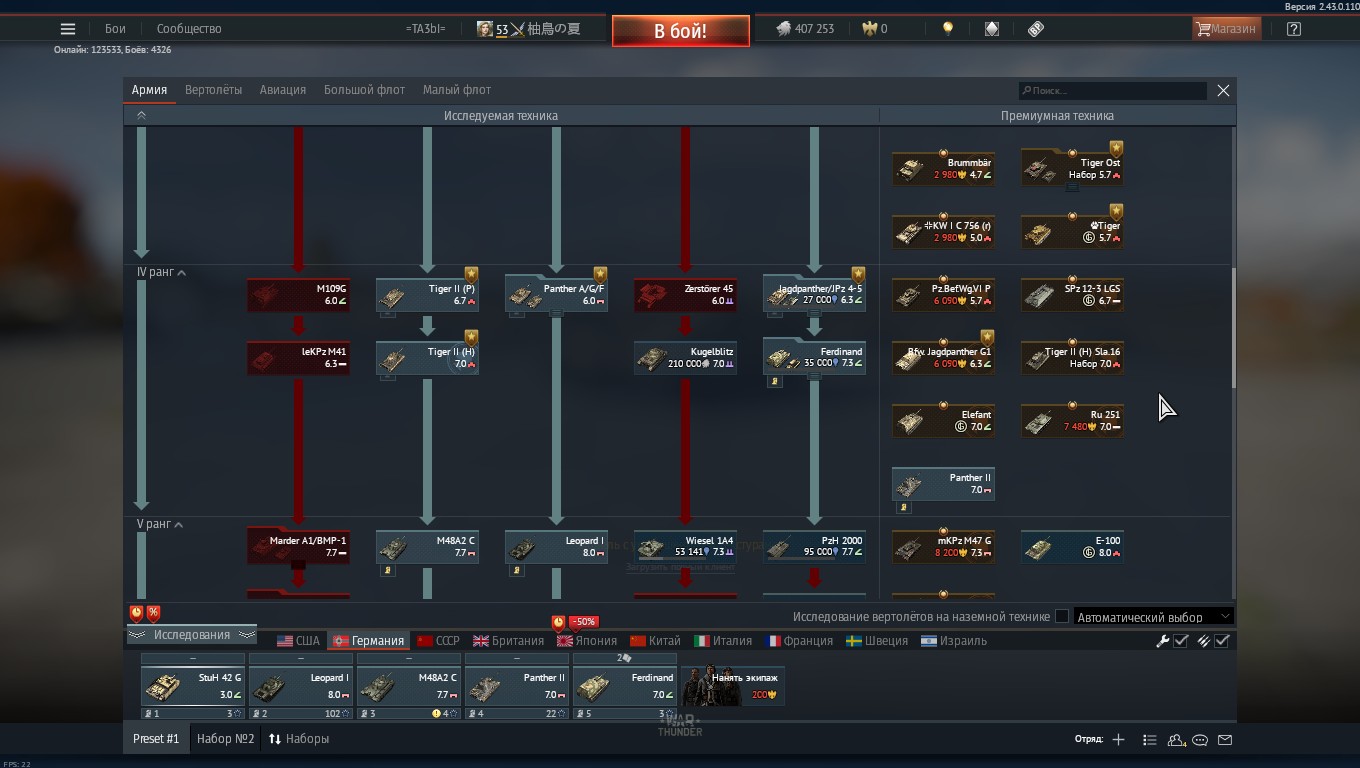Click the silver lions balance 407 253
The image size is (1360, 768).
tap(805, 29)
